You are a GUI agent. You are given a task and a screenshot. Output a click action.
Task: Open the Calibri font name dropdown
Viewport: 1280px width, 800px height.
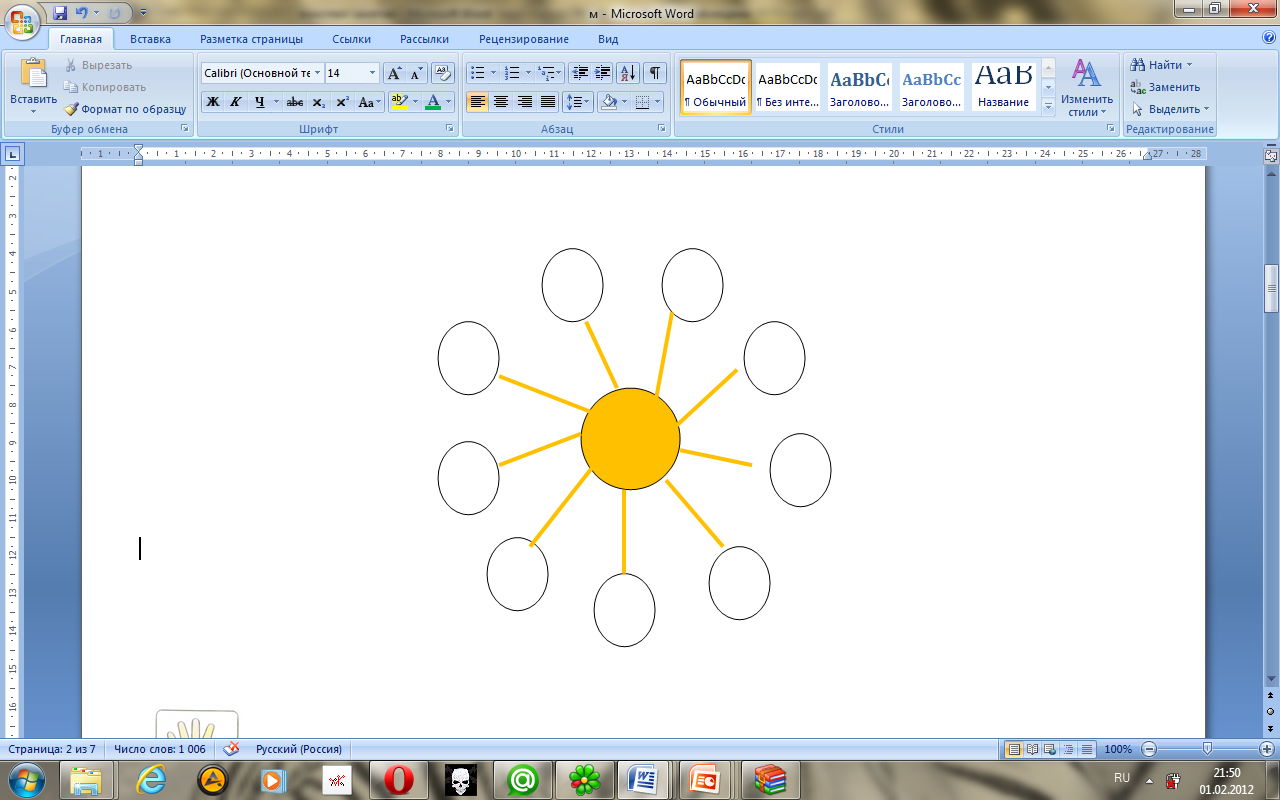(x=318, y=73)
